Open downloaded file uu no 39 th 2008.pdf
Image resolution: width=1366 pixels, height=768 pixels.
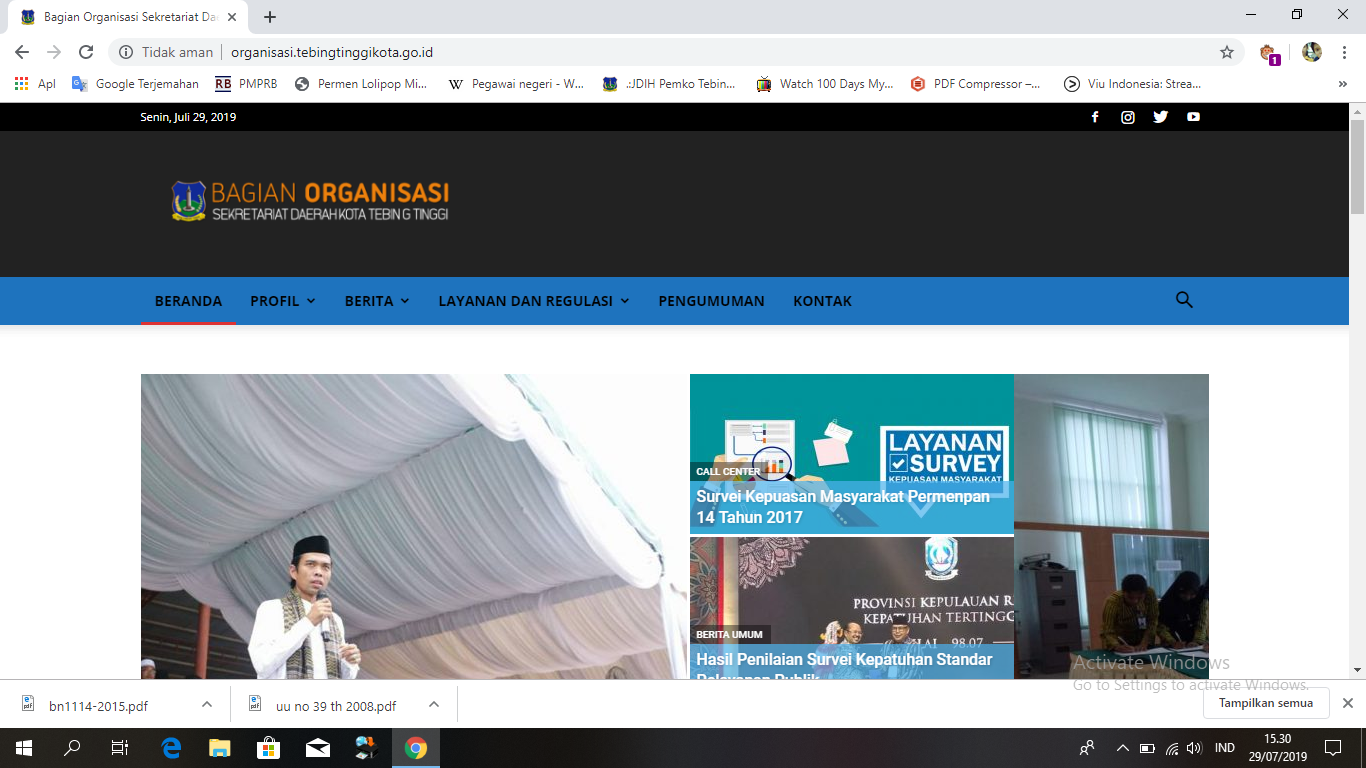click(x=336, y=705)
